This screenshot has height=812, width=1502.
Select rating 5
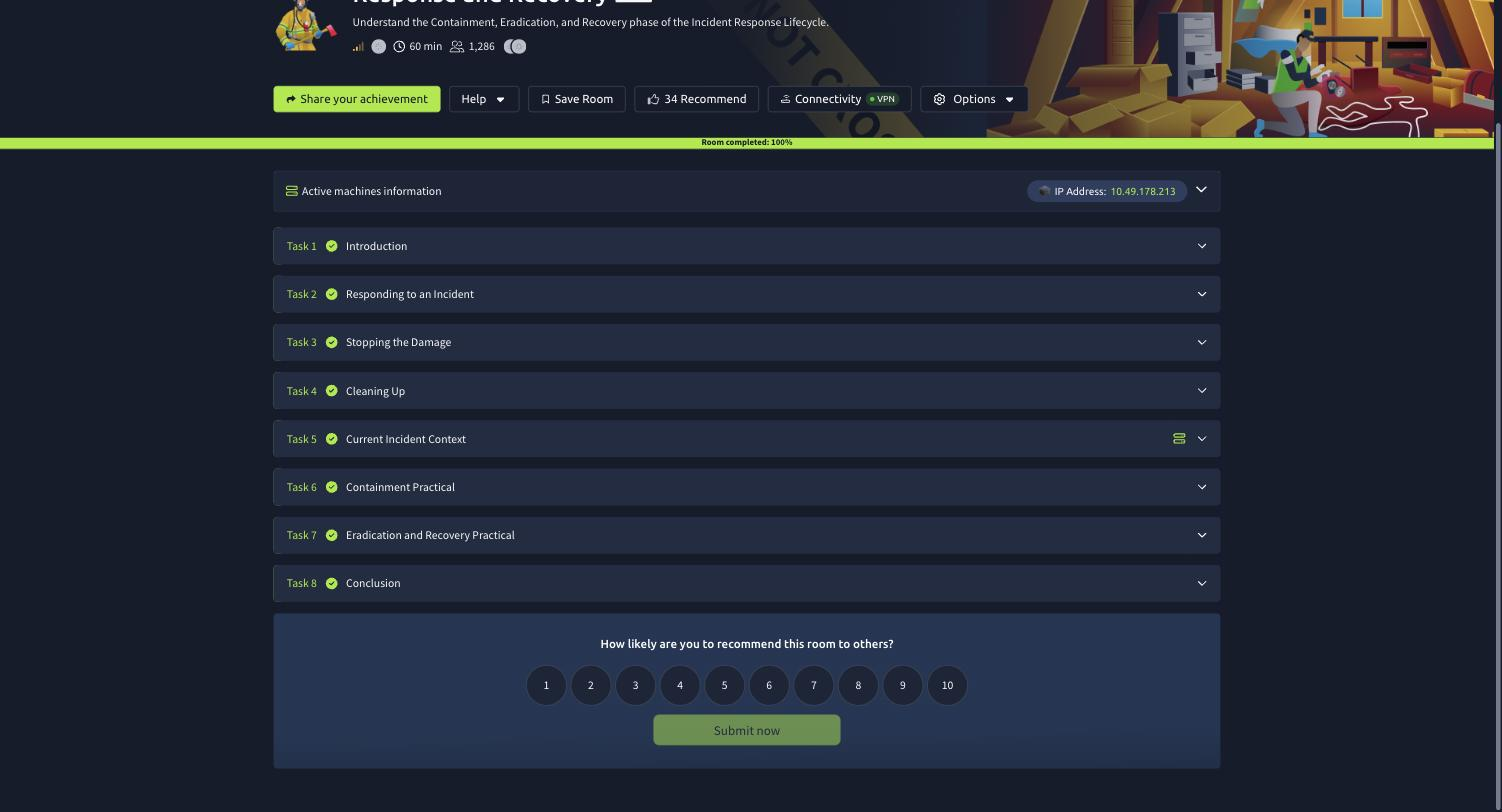(x=724, y=685)
